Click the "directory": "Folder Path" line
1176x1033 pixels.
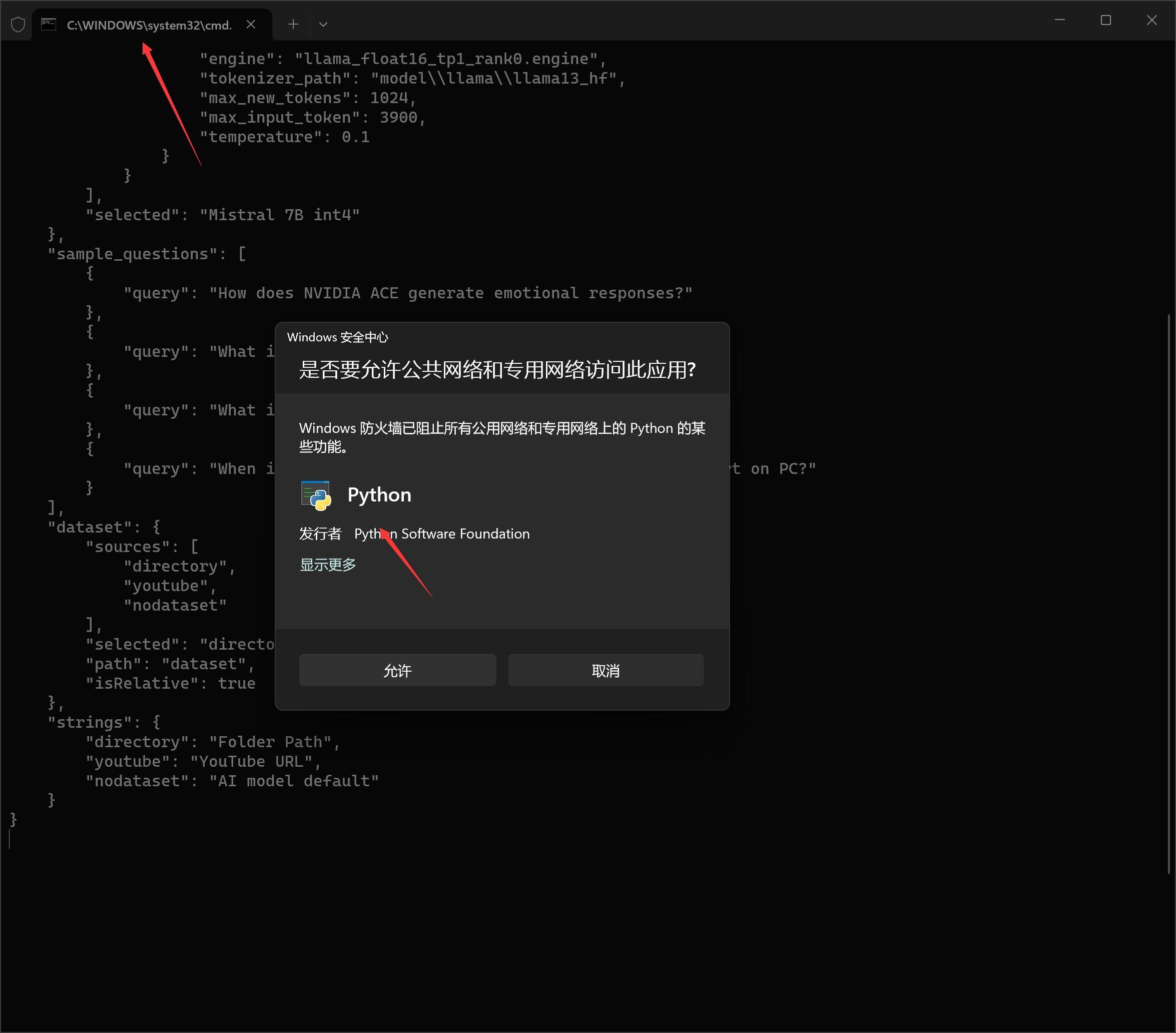214,742
